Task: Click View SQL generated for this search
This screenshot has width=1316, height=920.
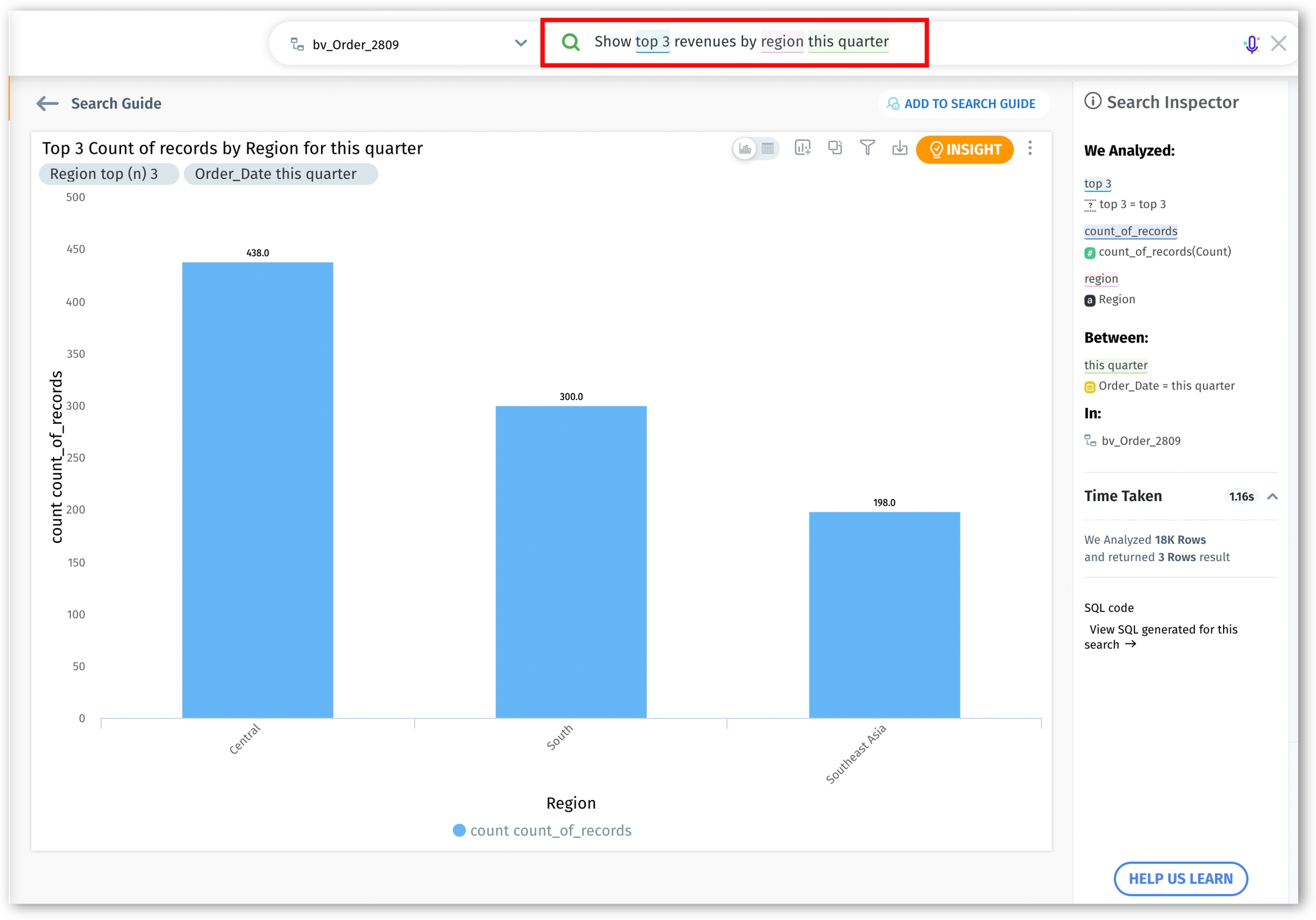Action: (x=1160, y=637)
